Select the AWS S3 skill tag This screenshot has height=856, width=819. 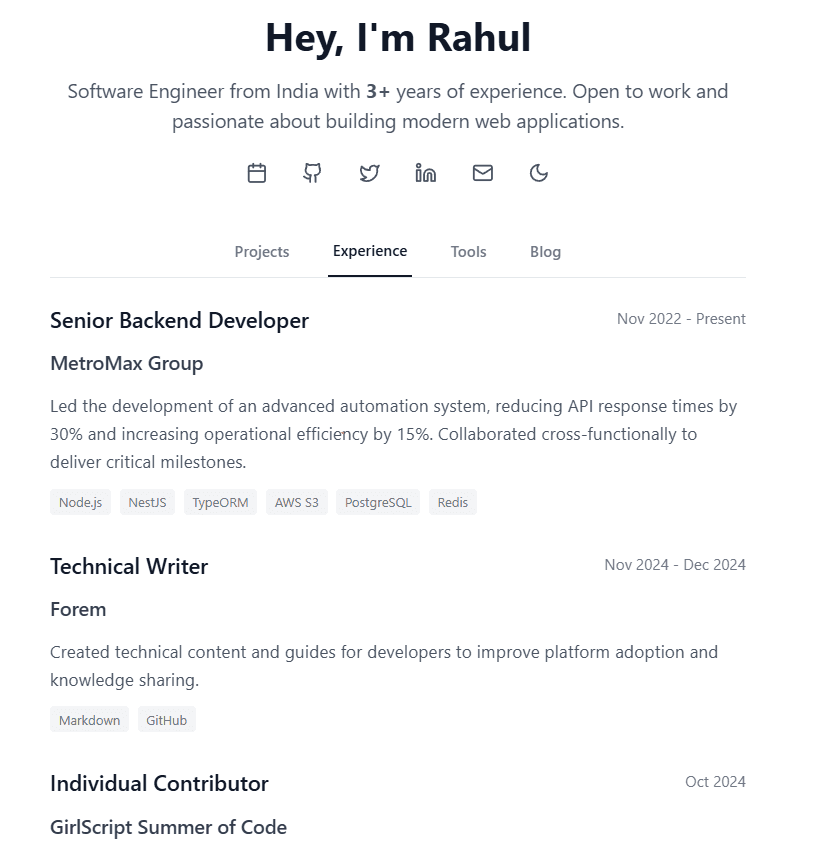coord(297,502)
